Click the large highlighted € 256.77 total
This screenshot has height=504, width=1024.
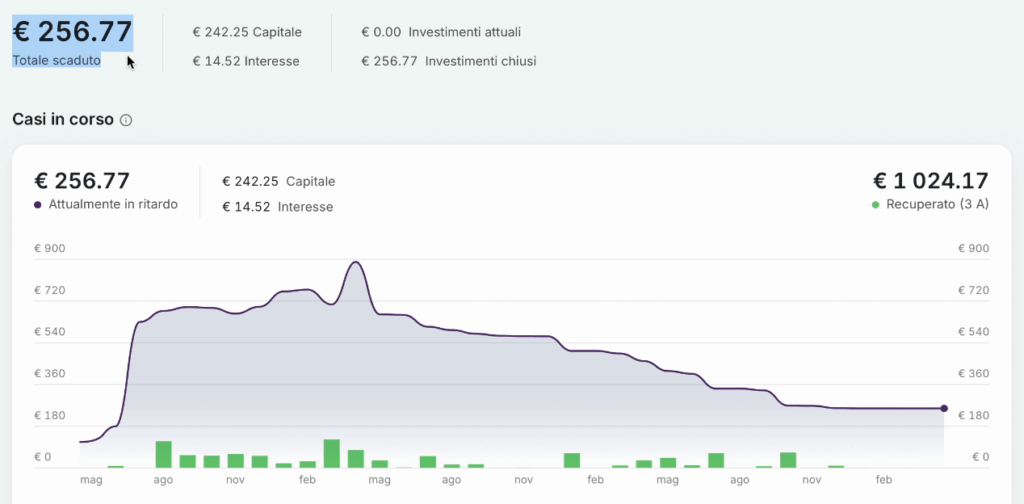(72, 32)
